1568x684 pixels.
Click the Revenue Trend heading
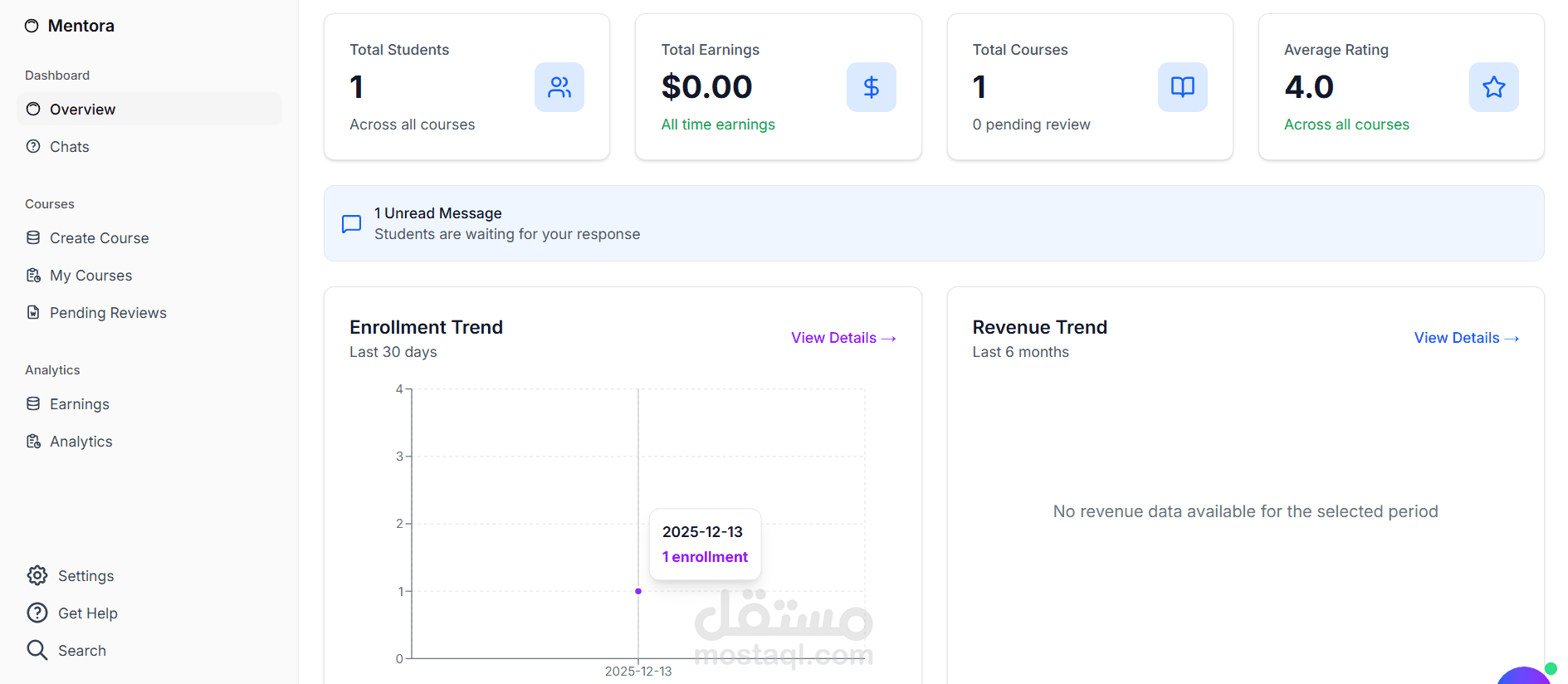tap(1040, 327)
